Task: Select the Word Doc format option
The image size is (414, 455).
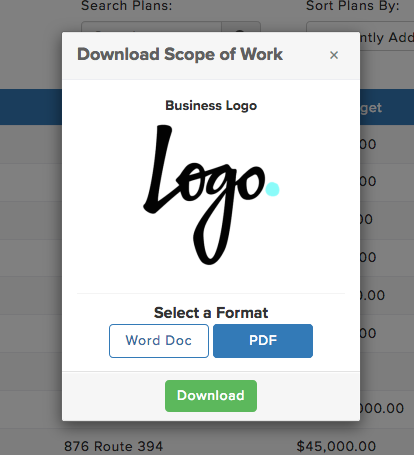Action: (x=159, y=341)
